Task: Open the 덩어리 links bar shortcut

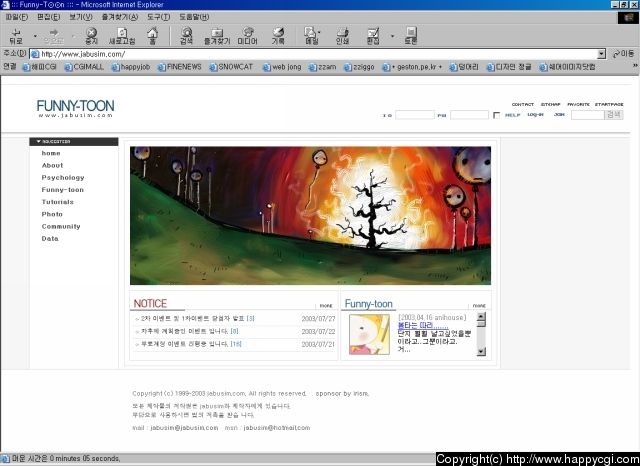Action: coord(464,67)
